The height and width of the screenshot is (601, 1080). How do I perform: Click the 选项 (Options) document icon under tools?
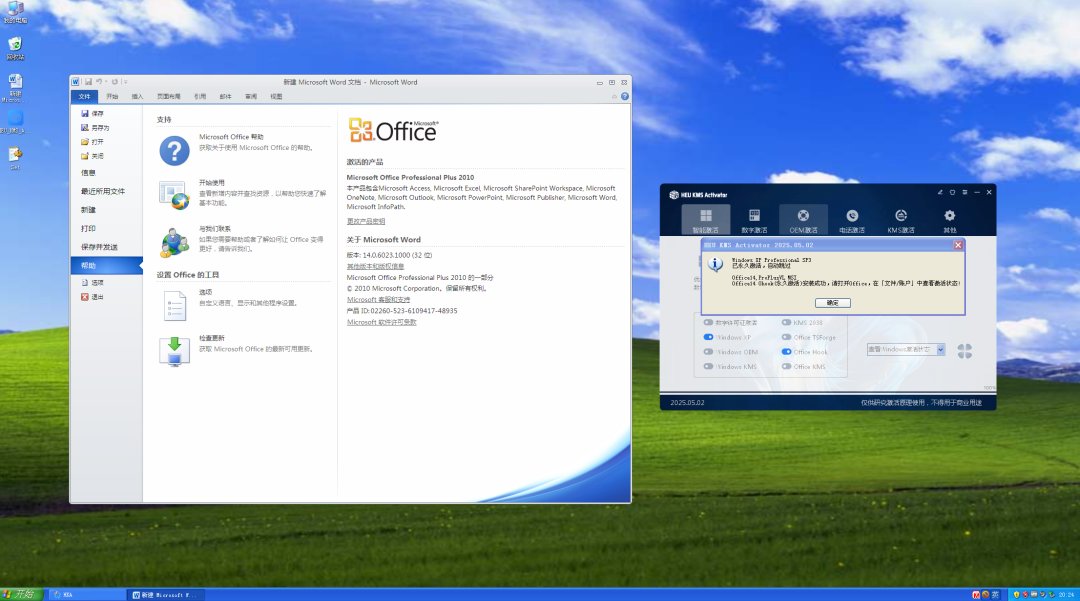point(175,306)
